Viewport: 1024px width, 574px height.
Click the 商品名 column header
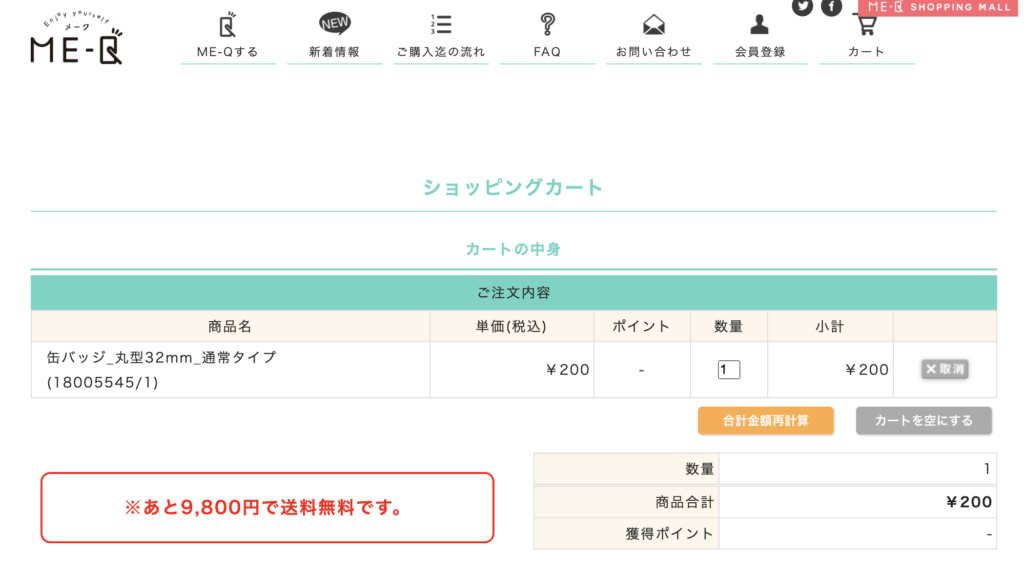click(230, 327)
